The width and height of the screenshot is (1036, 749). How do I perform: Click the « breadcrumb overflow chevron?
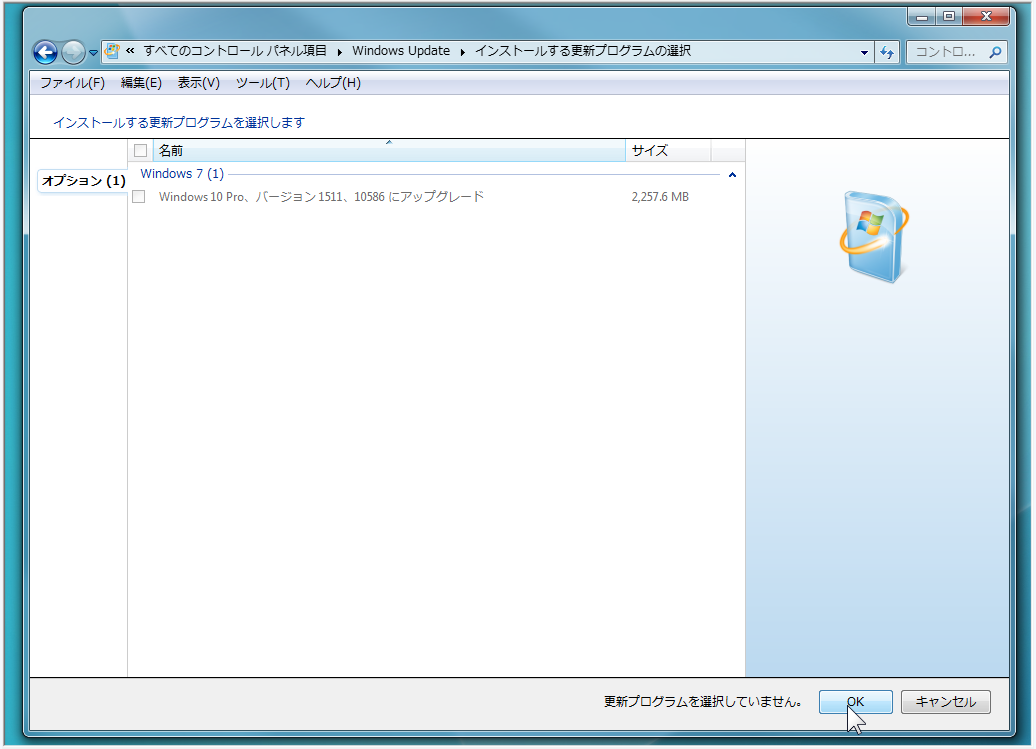pos(130,51)
